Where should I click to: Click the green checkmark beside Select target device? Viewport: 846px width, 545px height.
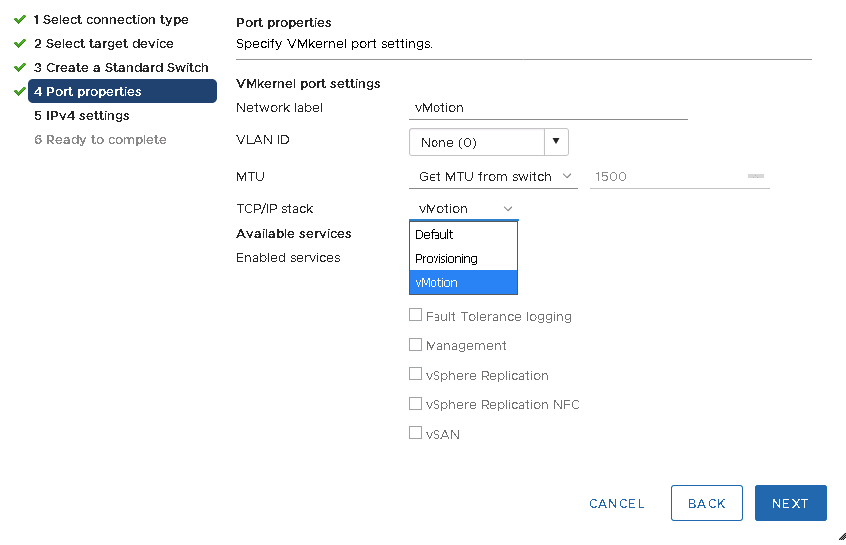(x=20, y=43)
